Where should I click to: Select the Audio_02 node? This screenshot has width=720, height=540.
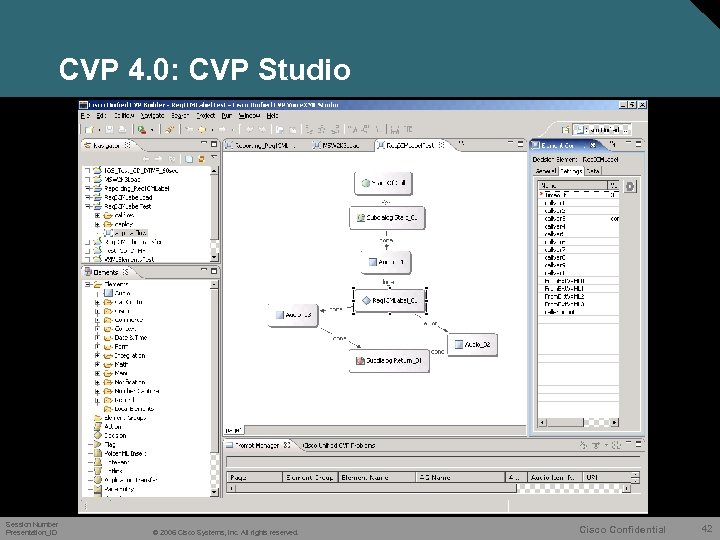click(472, 344)
